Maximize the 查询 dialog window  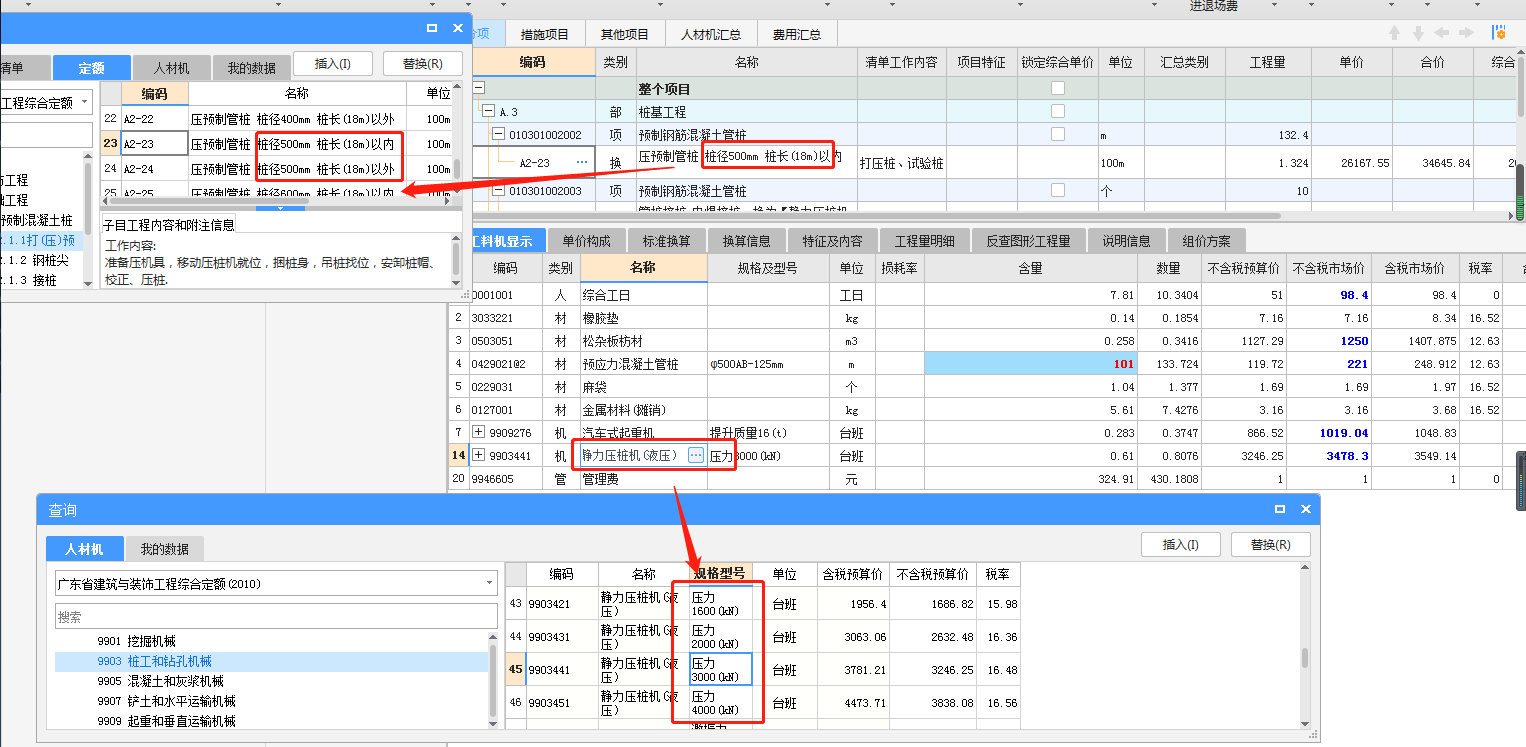click(1280, 509)
